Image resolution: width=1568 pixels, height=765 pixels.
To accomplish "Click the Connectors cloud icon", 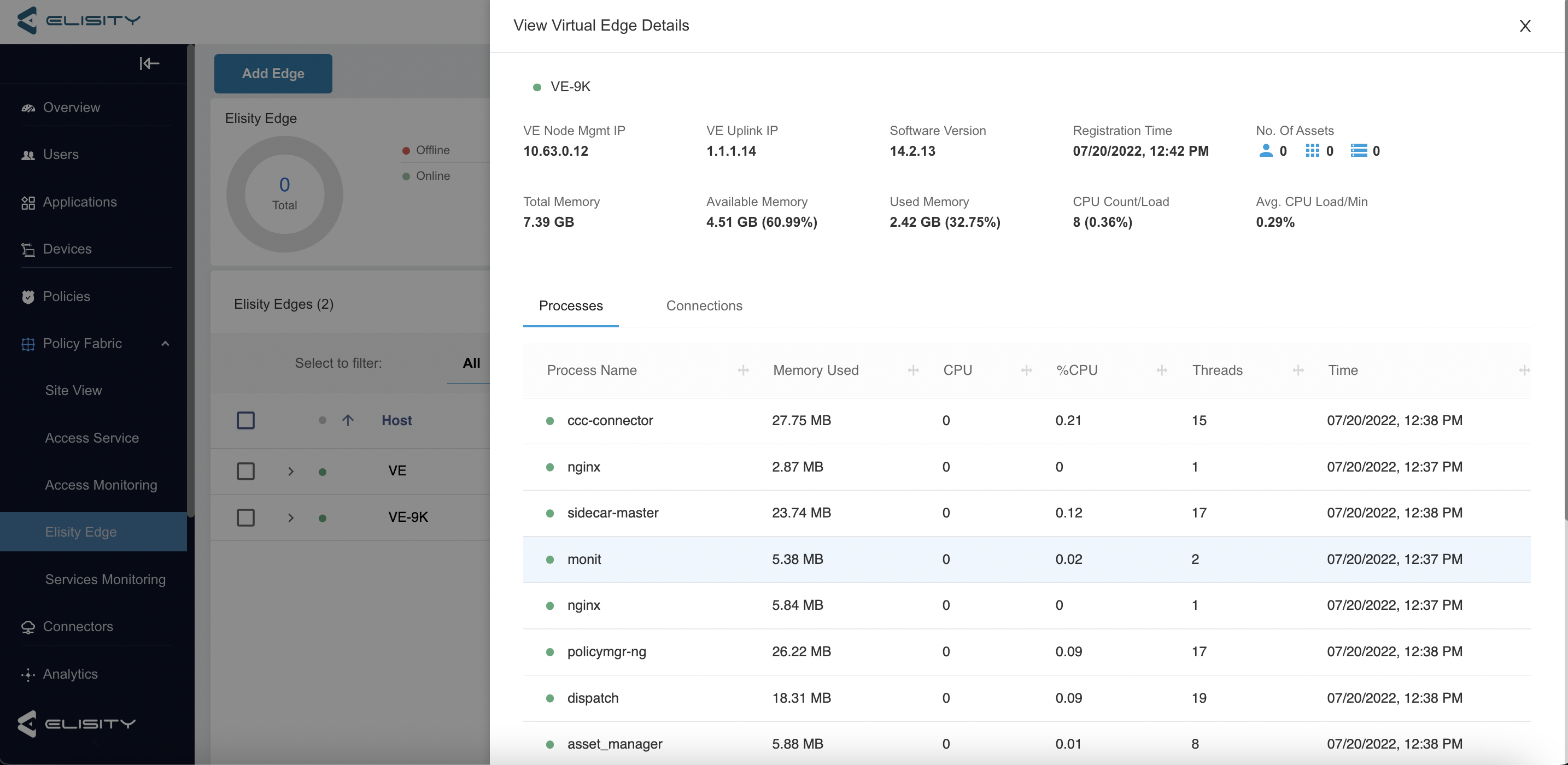I will tap(28, 627).
